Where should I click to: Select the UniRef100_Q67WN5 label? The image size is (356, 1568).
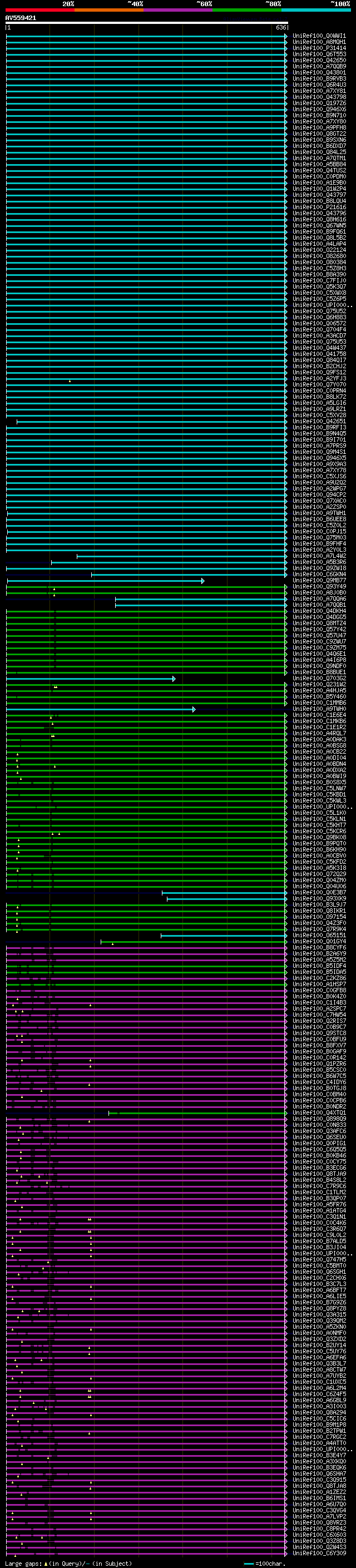[319, 225]
